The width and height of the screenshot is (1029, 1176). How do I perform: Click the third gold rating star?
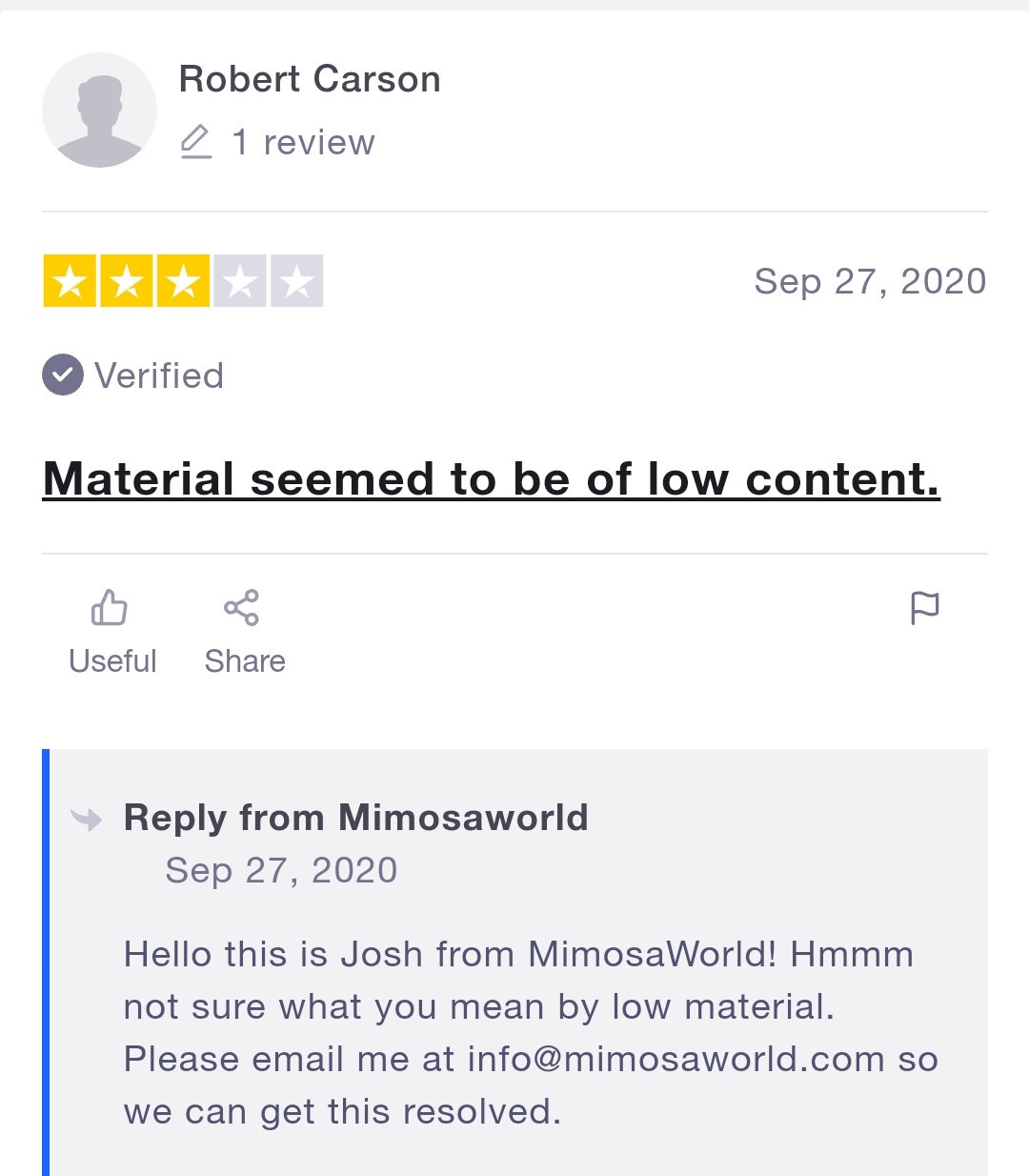(183, 281)
